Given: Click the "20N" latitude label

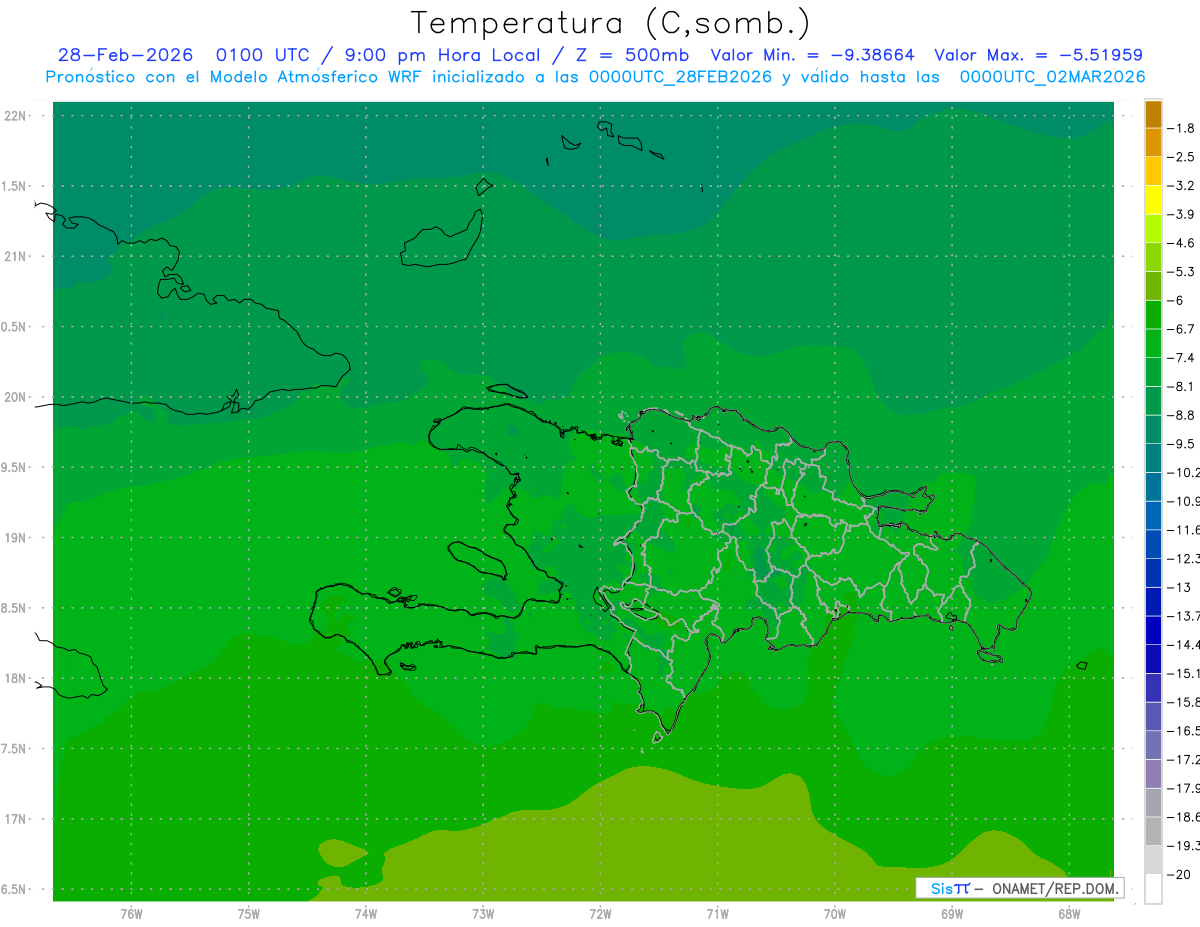Looking at the screenshot, I should pyautogui.click(x=17, y=397).
